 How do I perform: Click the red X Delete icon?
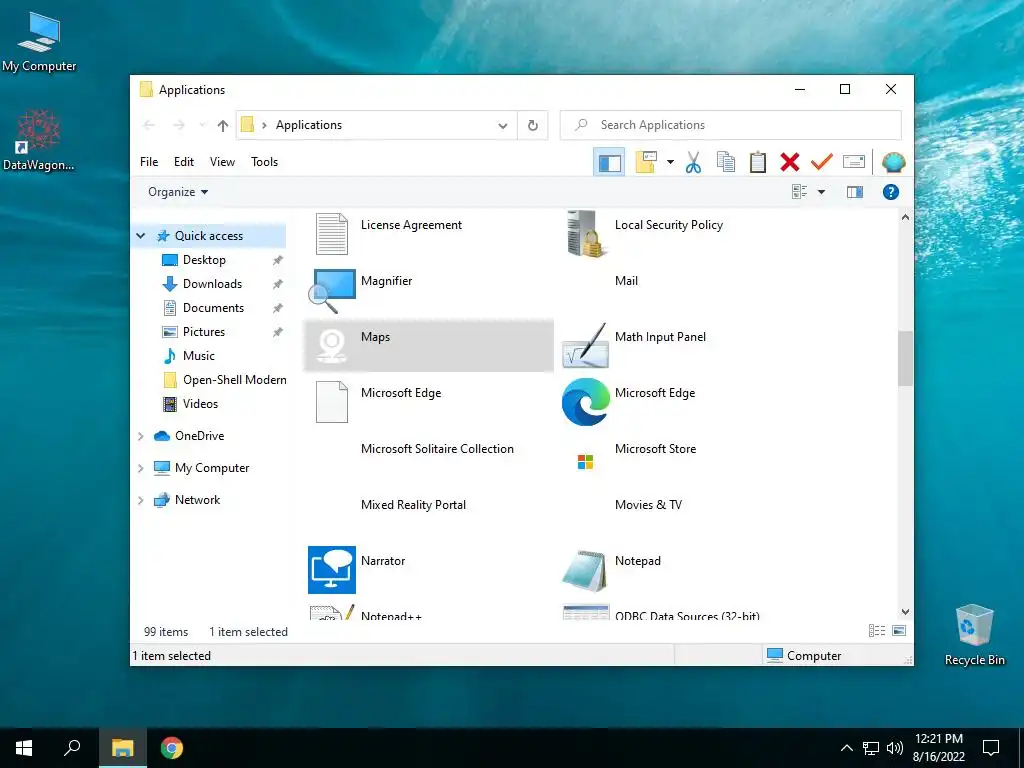[x=790, y=162]
